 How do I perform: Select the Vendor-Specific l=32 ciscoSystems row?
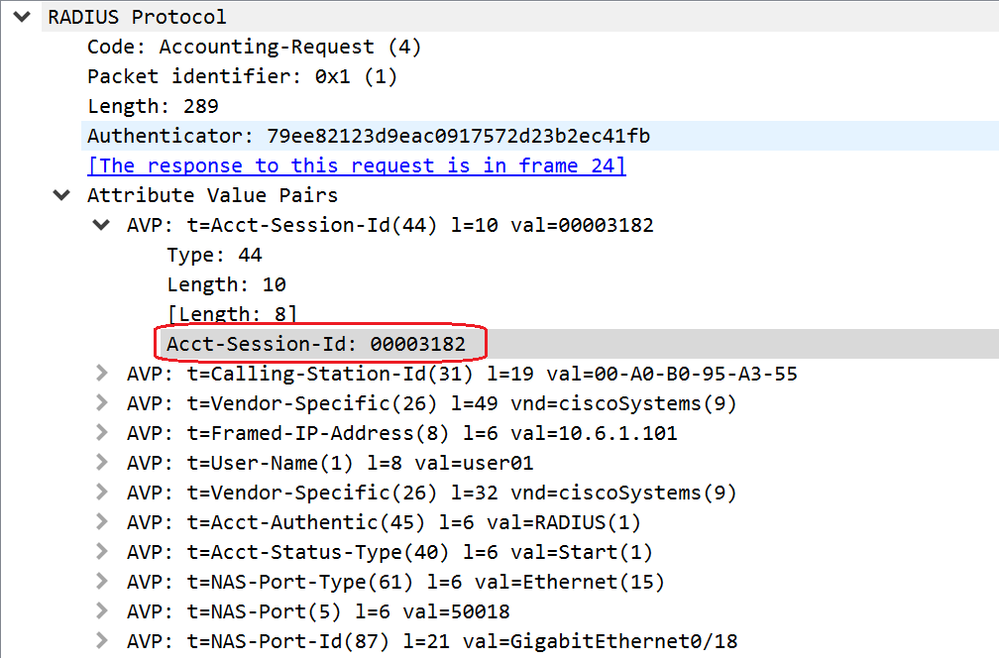[431, 493]
